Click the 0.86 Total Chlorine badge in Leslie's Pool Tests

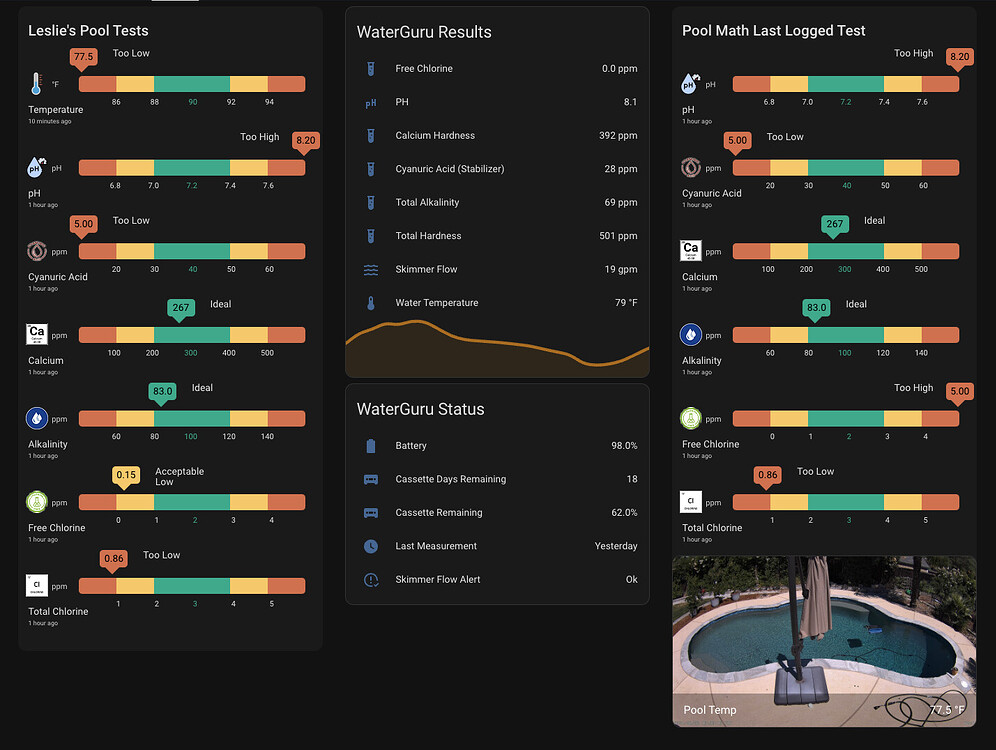click(114, 559)
